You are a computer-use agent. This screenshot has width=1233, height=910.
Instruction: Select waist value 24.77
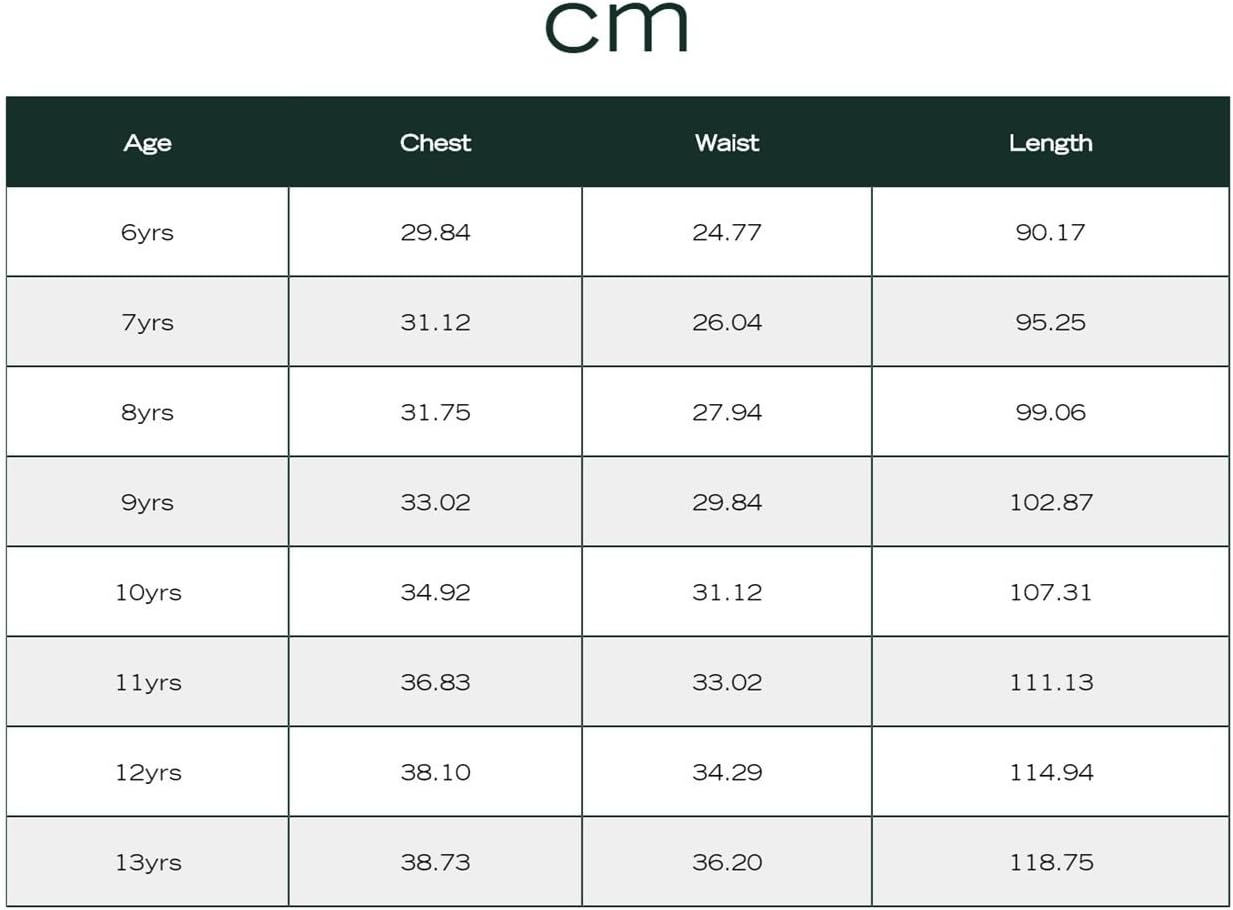pyautogui.click(x=727, y=232)
